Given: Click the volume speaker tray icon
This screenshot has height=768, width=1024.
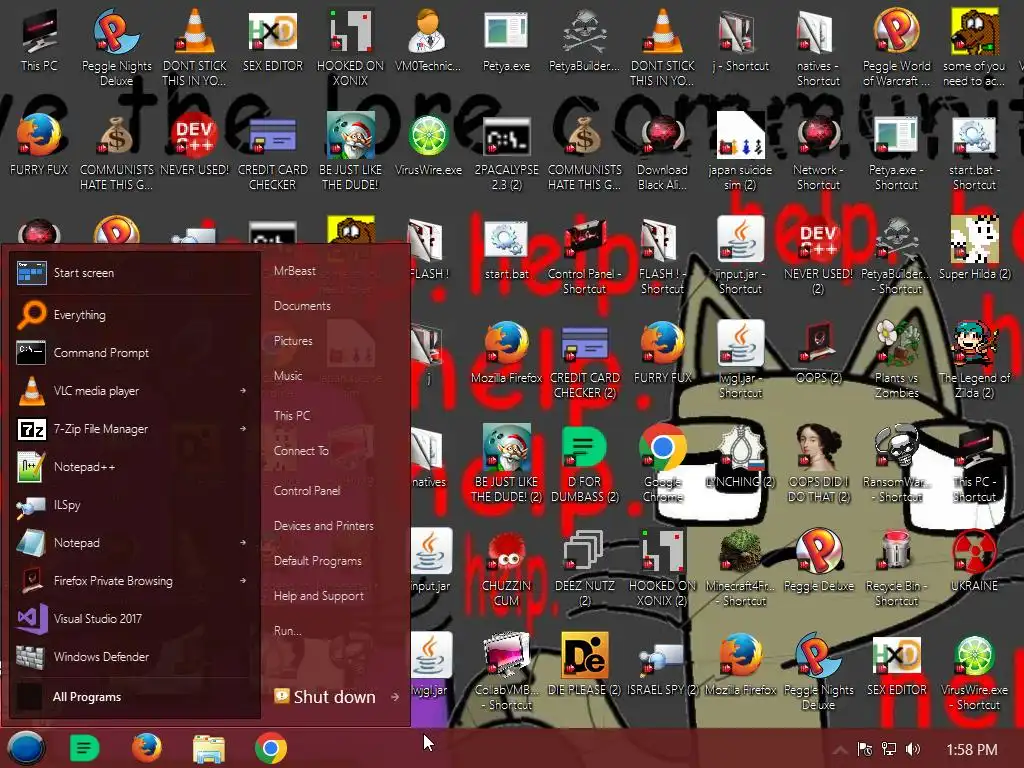Looking at the screenshot, I should [x=913, y=749].
